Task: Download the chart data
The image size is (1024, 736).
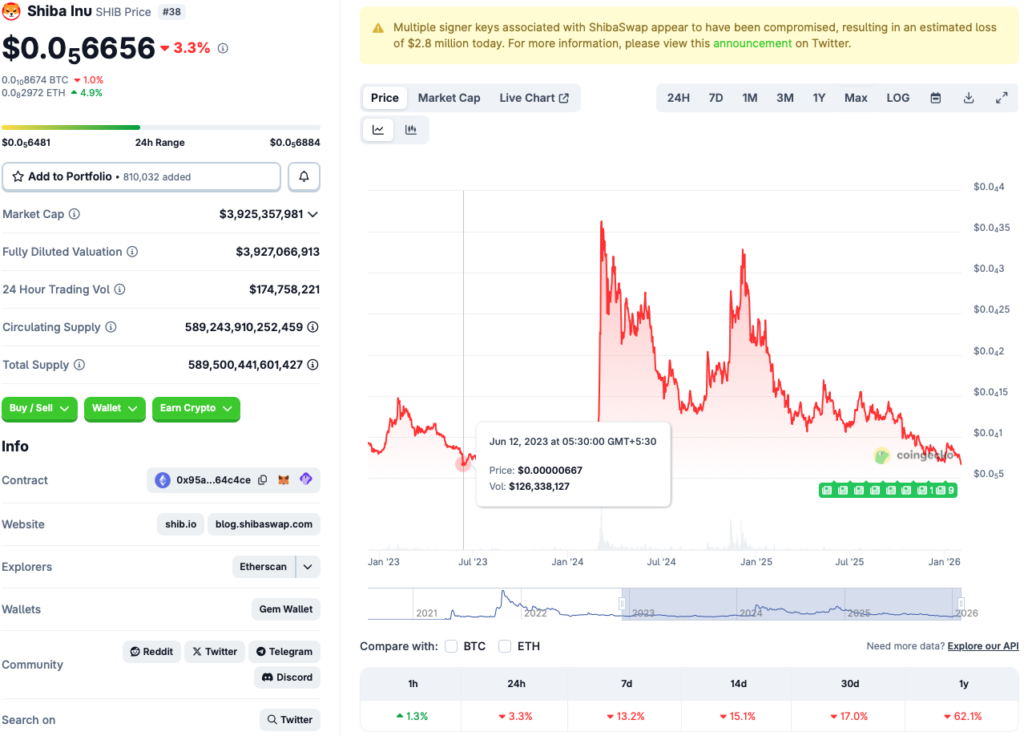Action: (968, 97)
